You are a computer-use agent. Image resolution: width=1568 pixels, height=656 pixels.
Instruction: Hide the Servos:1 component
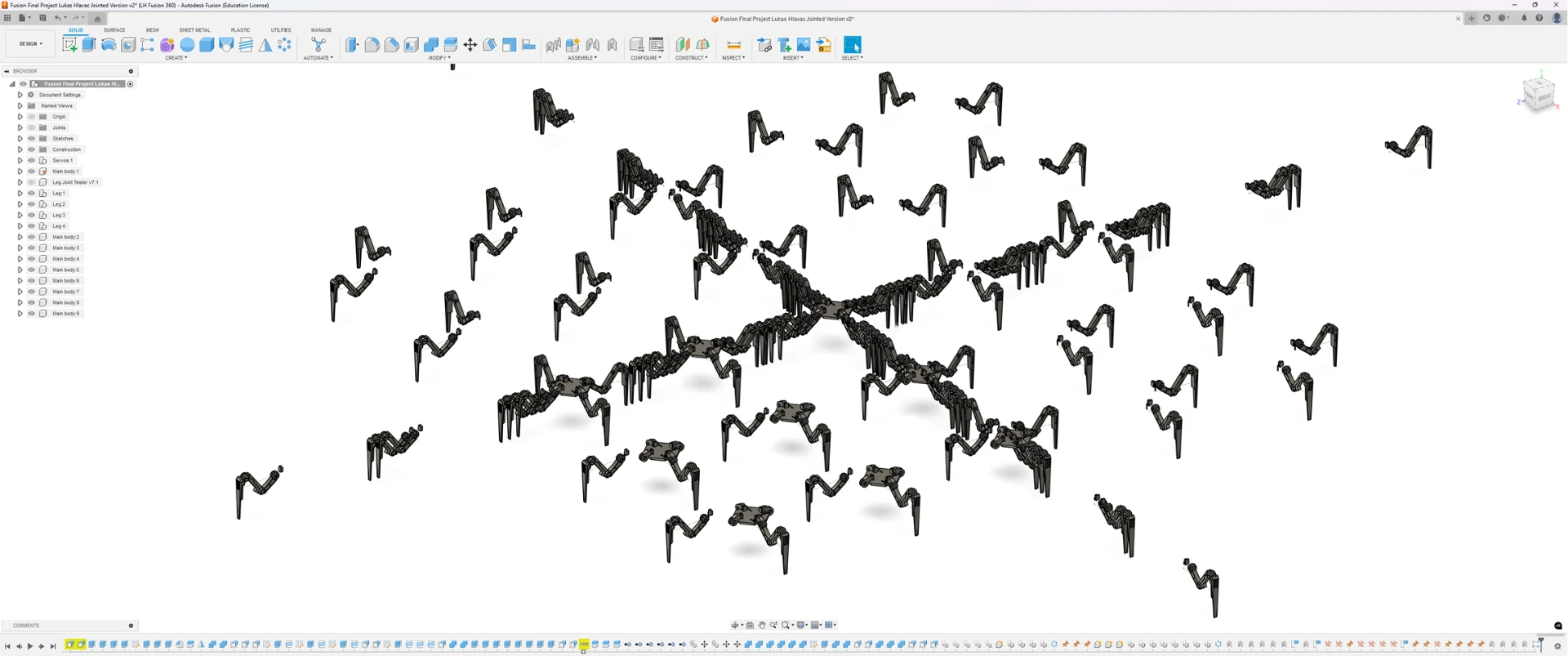[32, 160]
